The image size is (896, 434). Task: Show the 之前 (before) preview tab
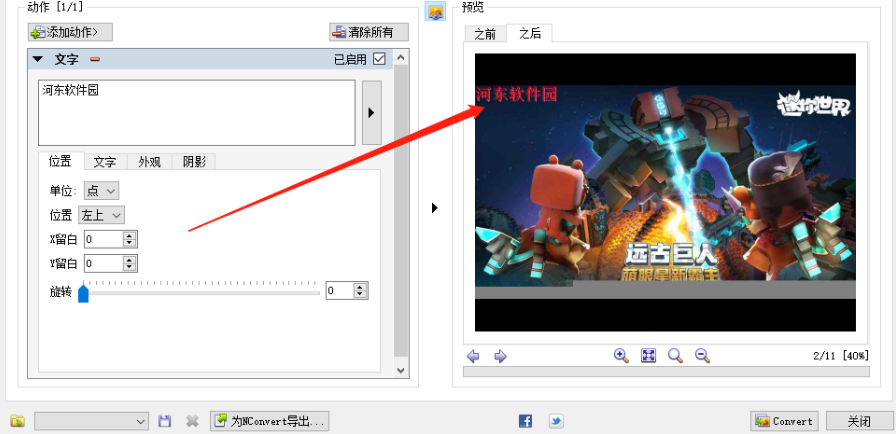tap(485, 34)
